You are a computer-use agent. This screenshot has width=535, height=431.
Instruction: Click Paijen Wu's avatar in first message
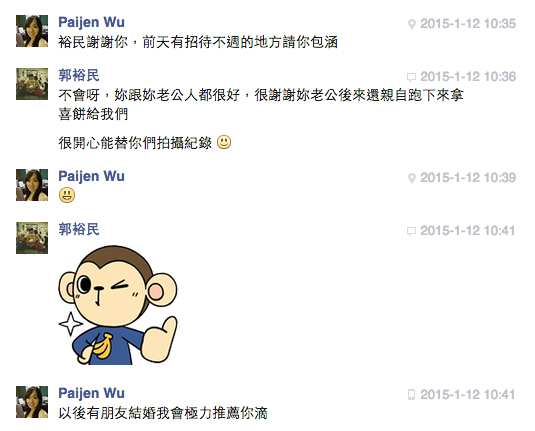32,31
